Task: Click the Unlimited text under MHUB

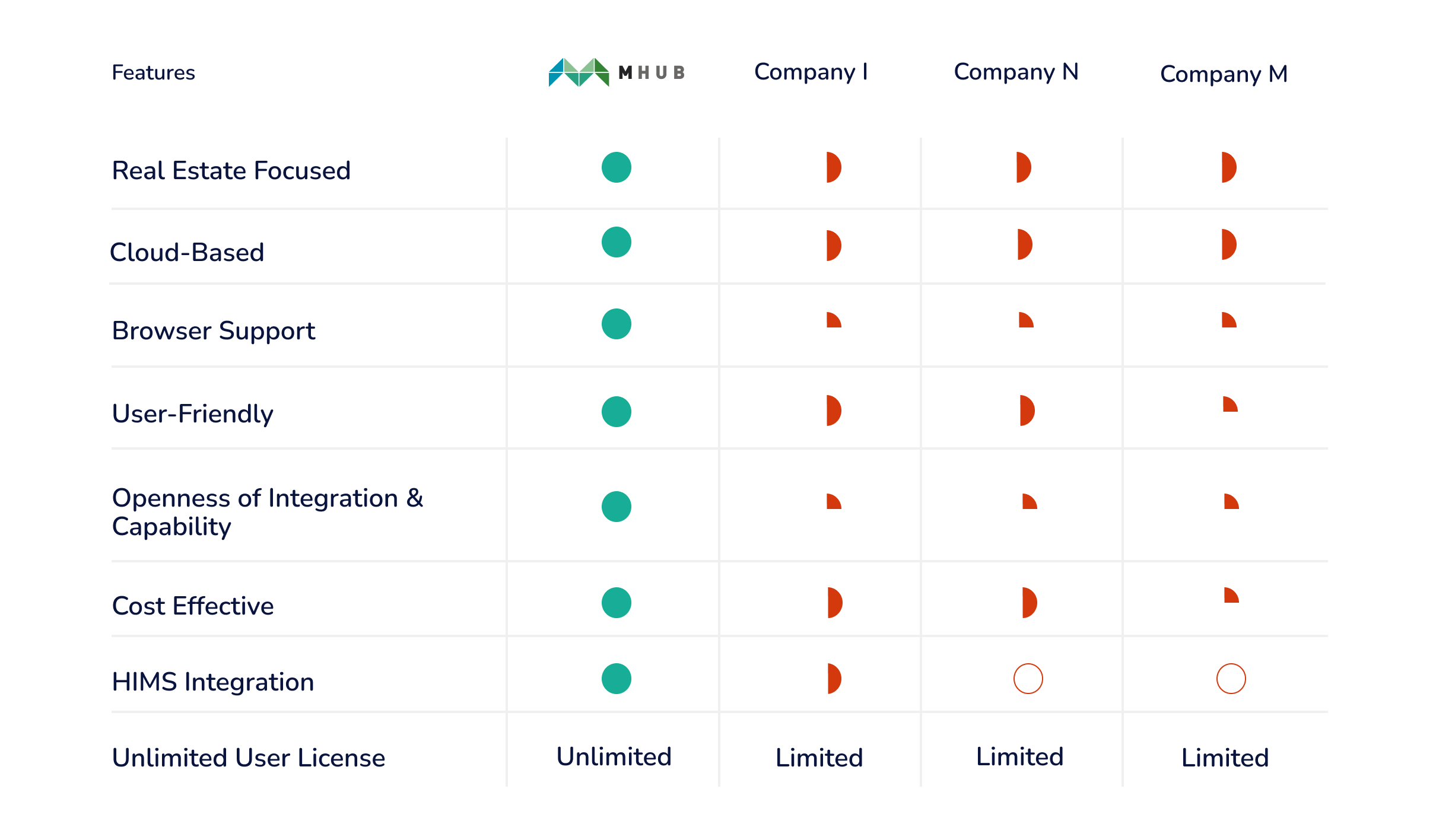Action: tap(614, 757)
